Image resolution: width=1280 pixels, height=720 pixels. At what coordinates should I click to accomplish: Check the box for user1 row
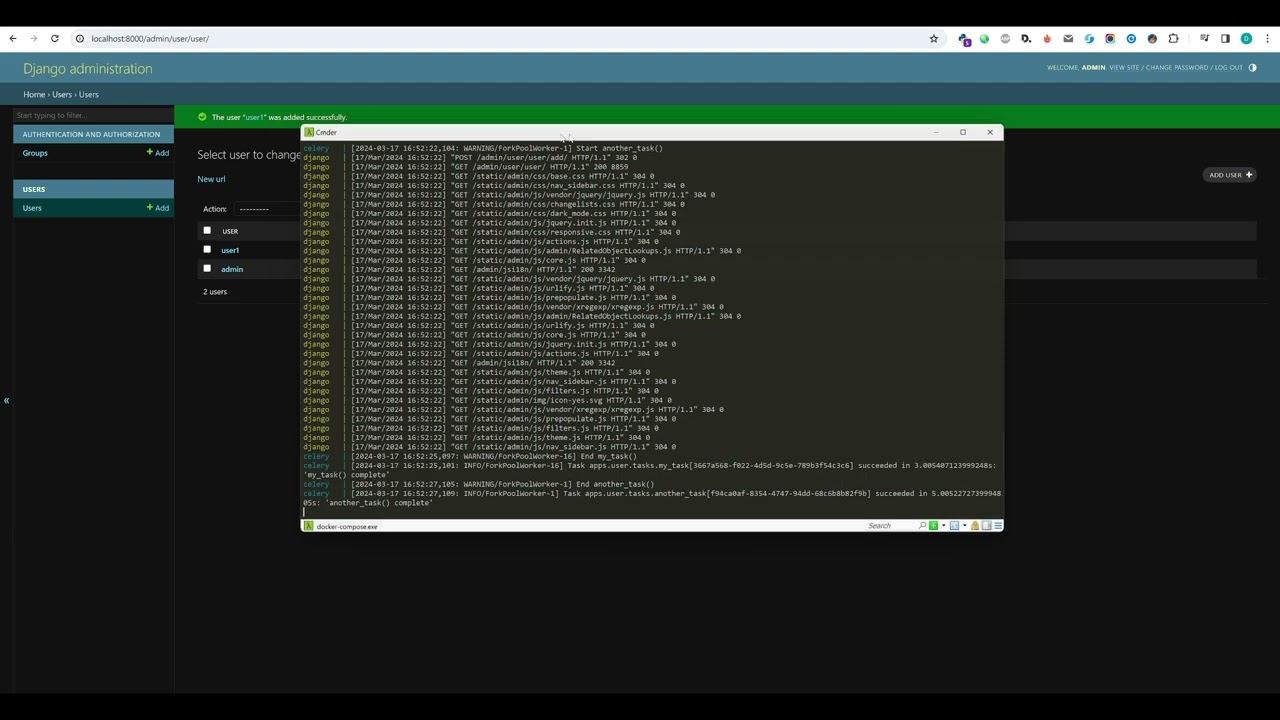[207, 250]
